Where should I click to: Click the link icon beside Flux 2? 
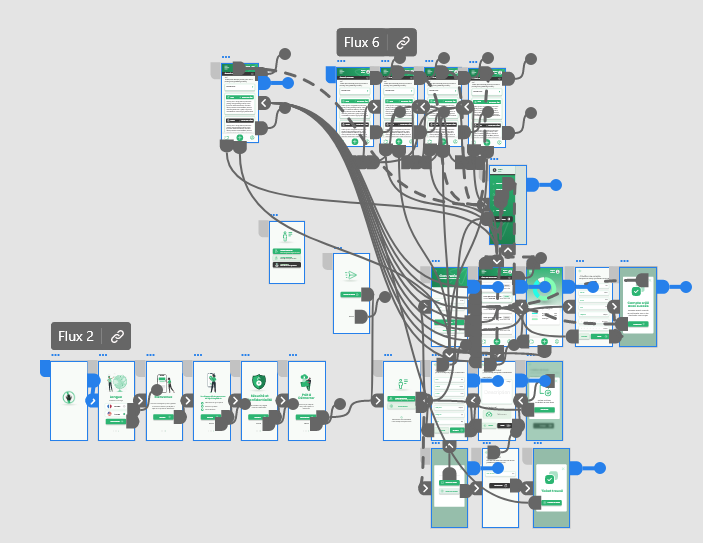[x=116, y=337]
